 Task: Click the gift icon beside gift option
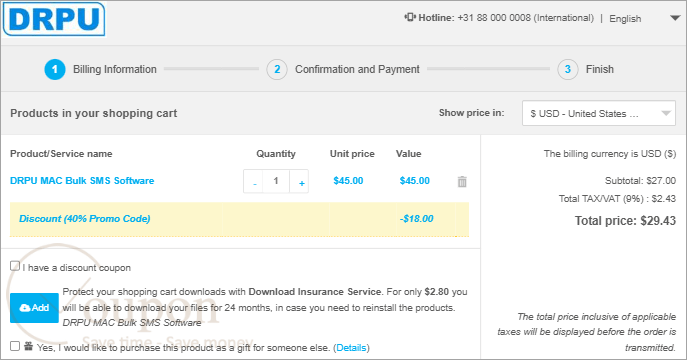[x=28, y=346]
